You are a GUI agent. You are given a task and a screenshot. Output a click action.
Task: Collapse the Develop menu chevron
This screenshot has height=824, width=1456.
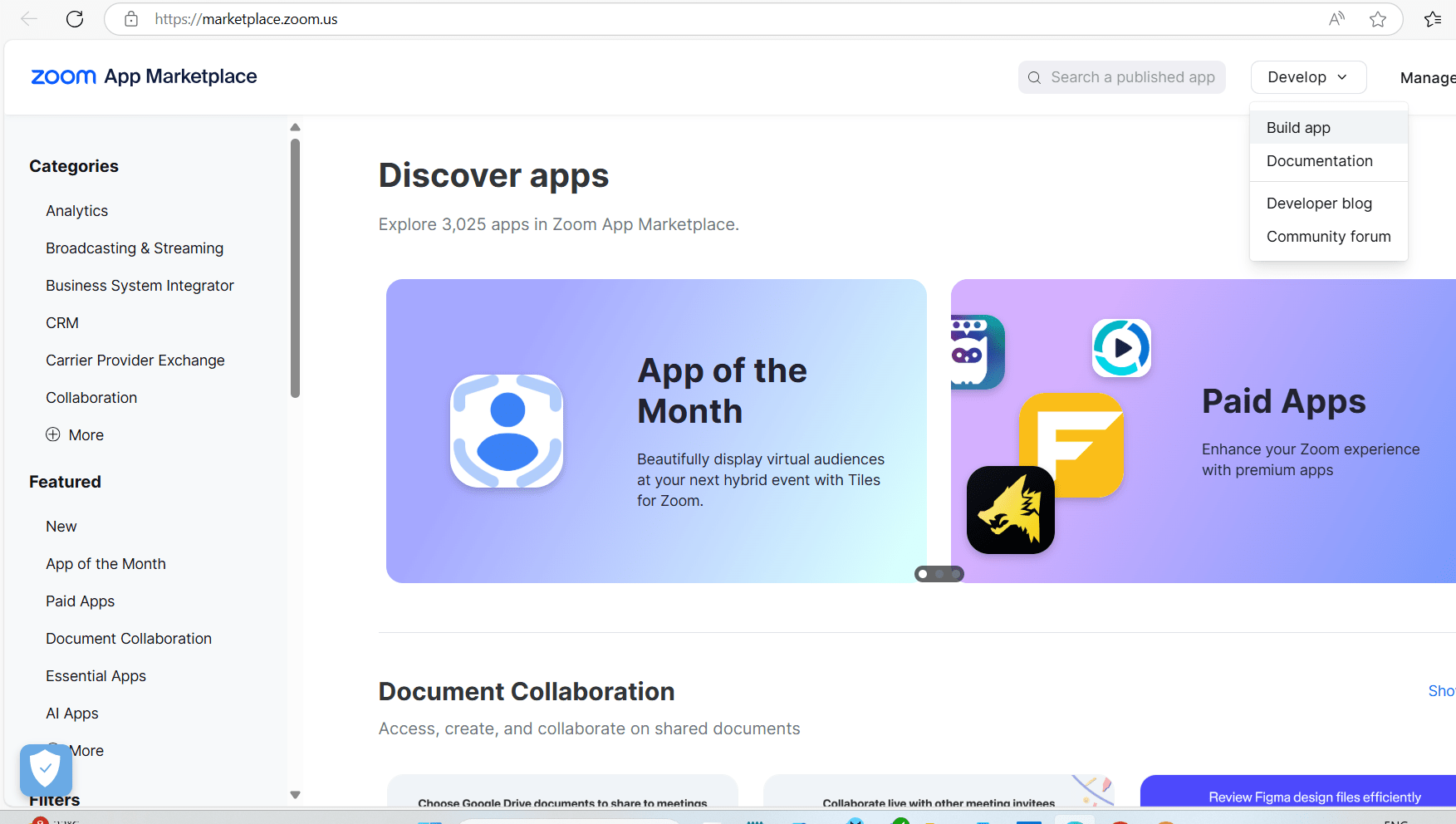pyautogui.click(x=1343, y=77)
